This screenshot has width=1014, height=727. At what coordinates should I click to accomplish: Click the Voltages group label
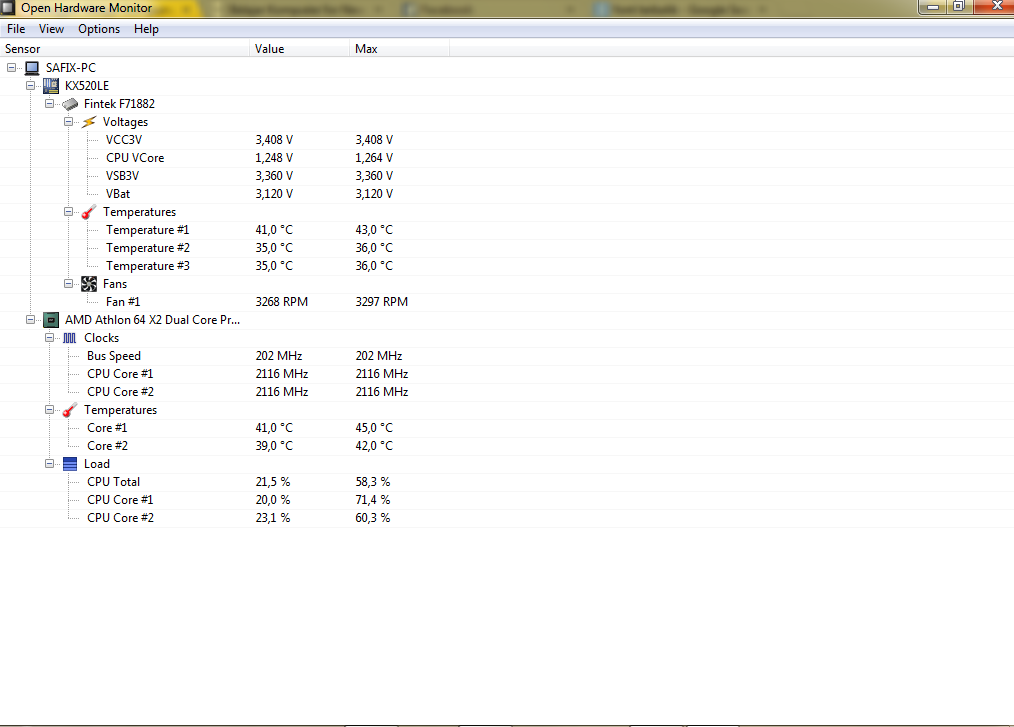125,122
